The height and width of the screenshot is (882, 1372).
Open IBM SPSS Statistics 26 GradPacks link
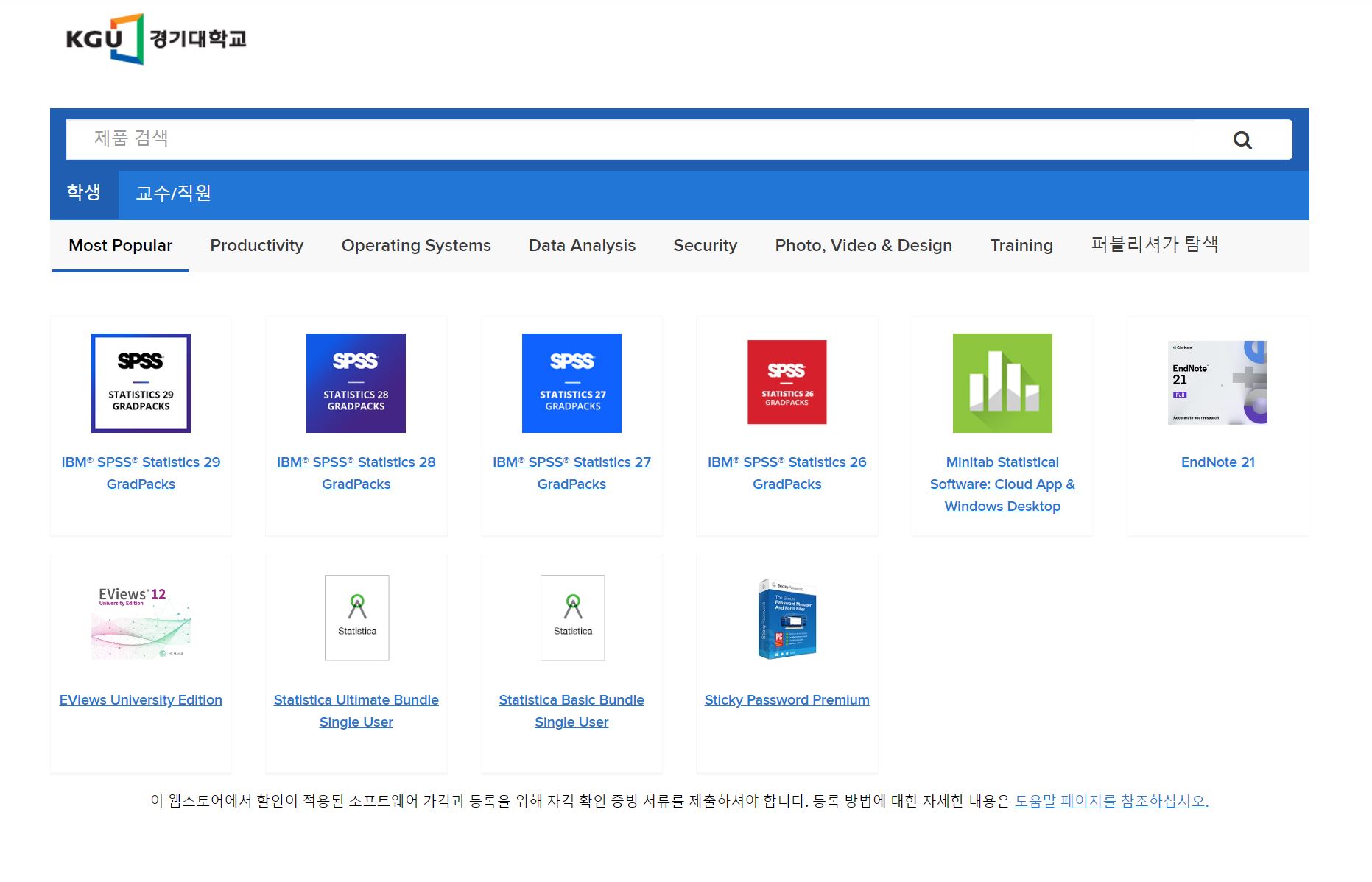pos(787,473)
